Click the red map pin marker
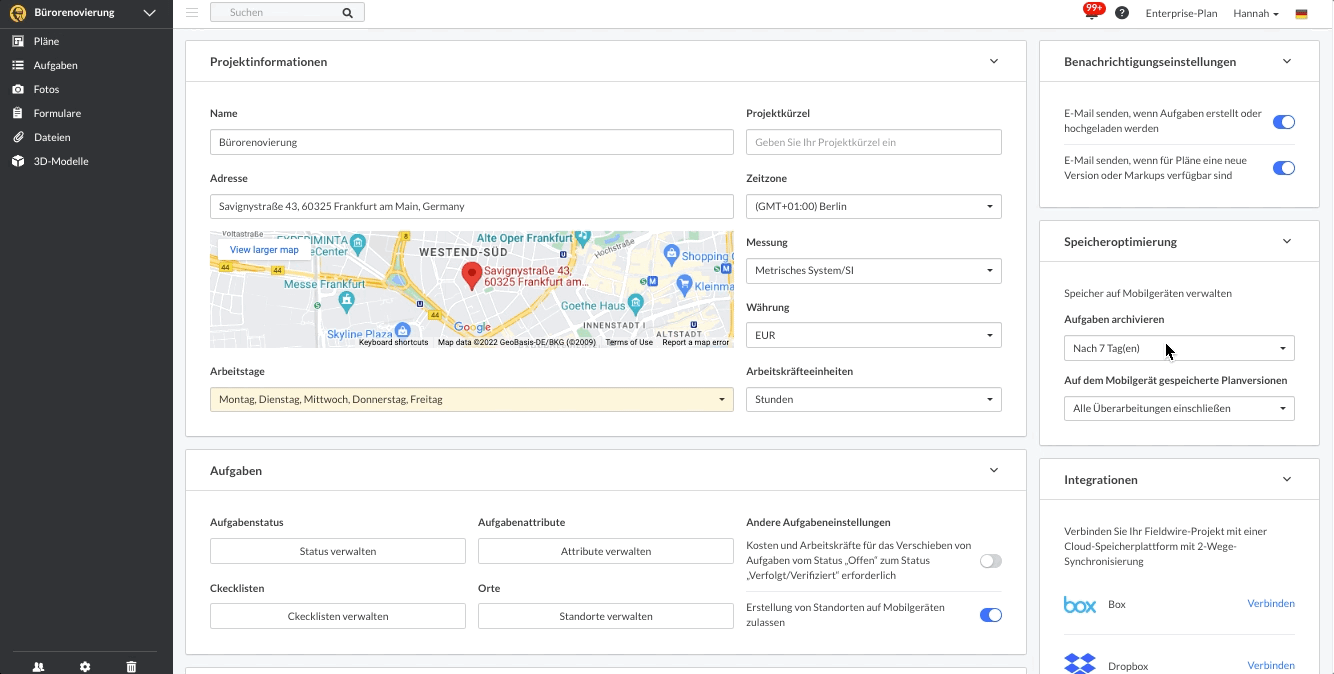Viewport: 1334px width, 674px height. point(471,276)
